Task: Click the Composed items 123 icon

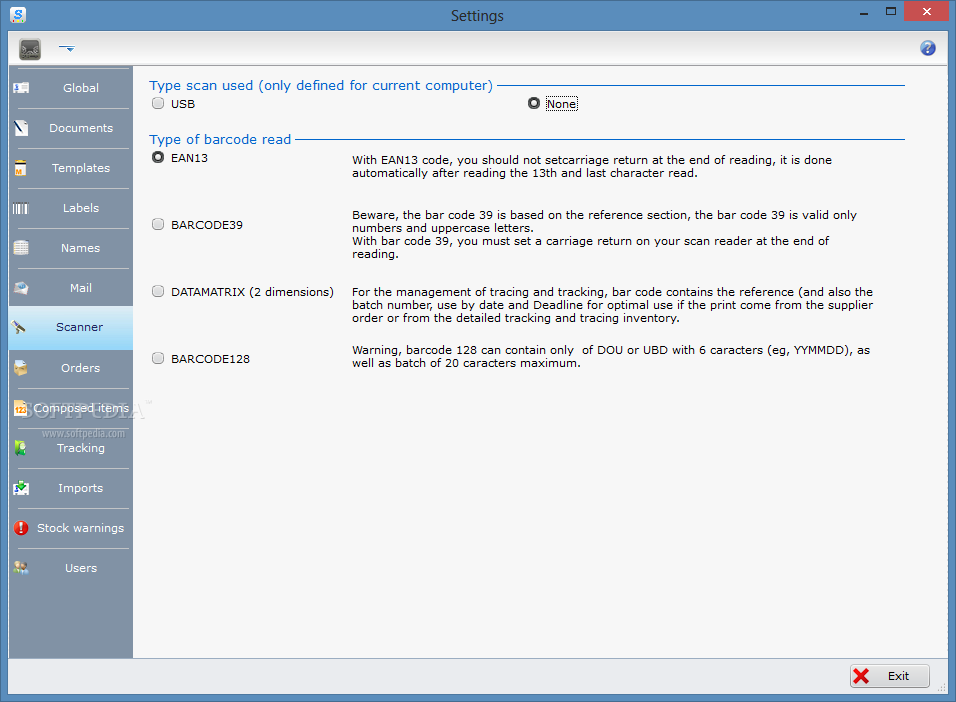Action: 20,408
